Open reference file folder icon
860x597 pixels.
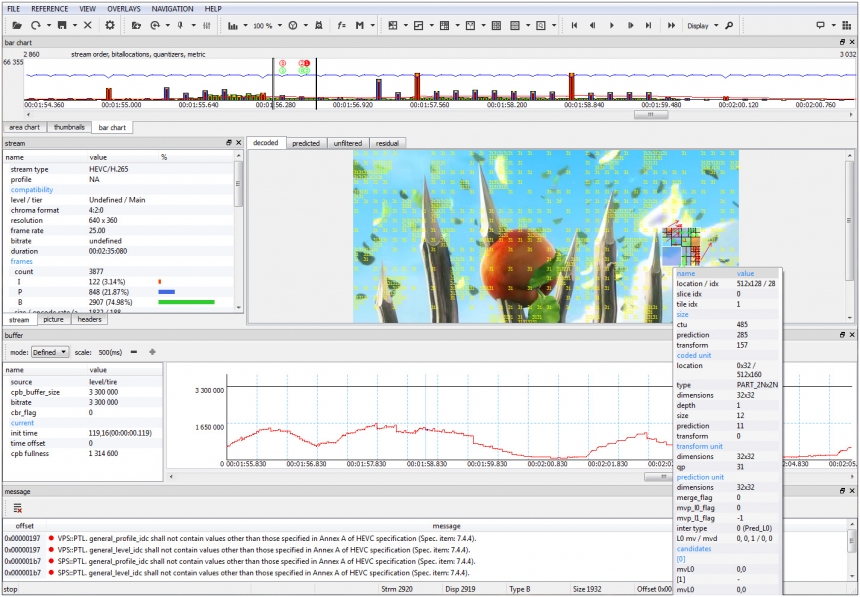click(x=137, y=25)
